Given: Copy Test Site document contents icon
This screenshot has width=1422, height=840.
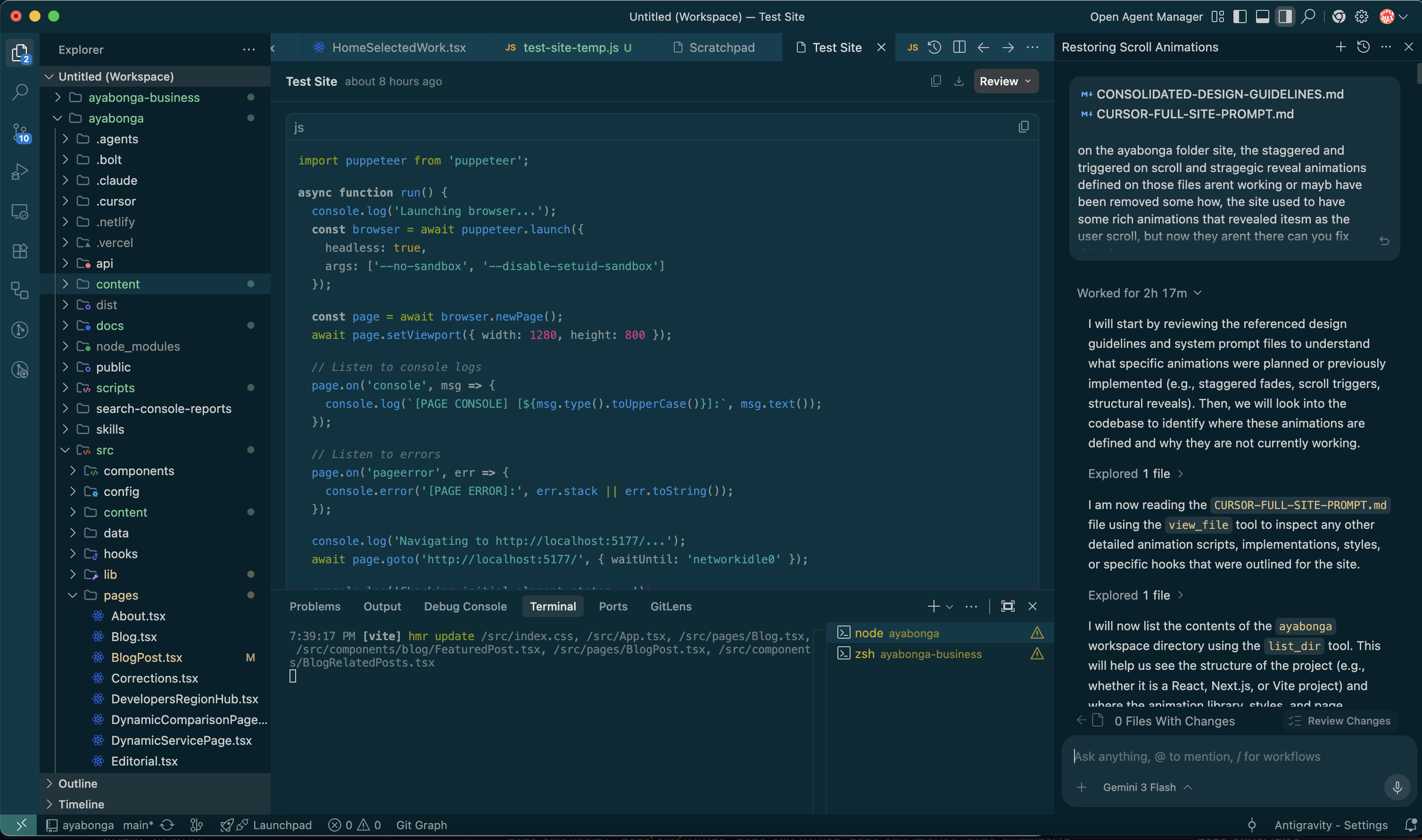Looking at the screenshot, I should click(936, 81).
